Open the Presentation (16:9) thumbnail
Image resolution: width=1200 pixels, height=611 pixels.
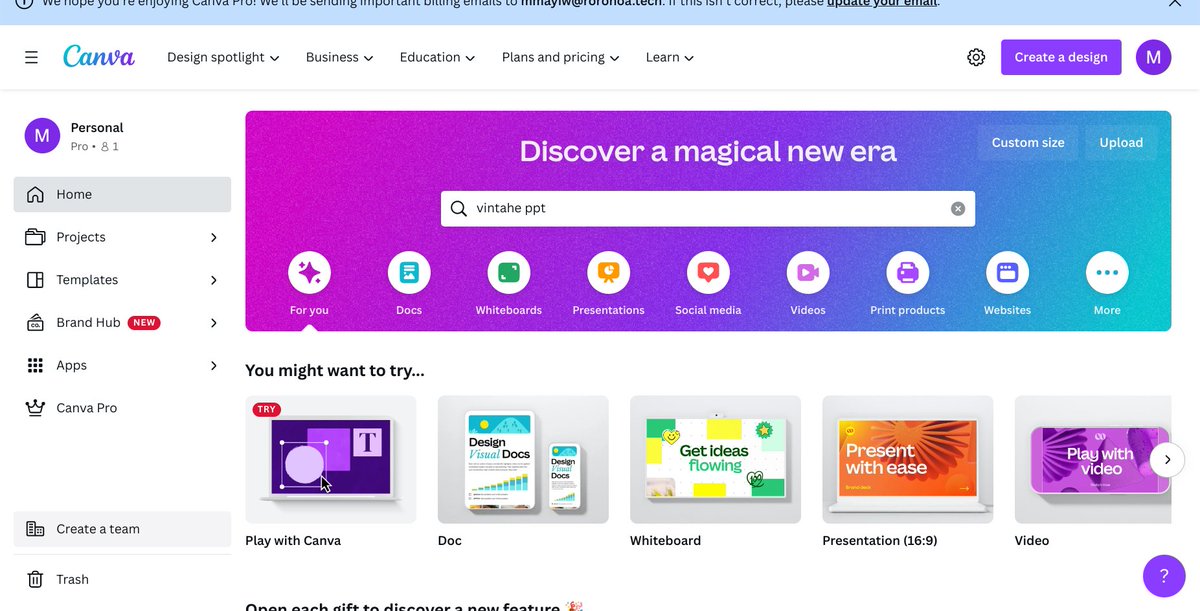click(x=908, y=460)
